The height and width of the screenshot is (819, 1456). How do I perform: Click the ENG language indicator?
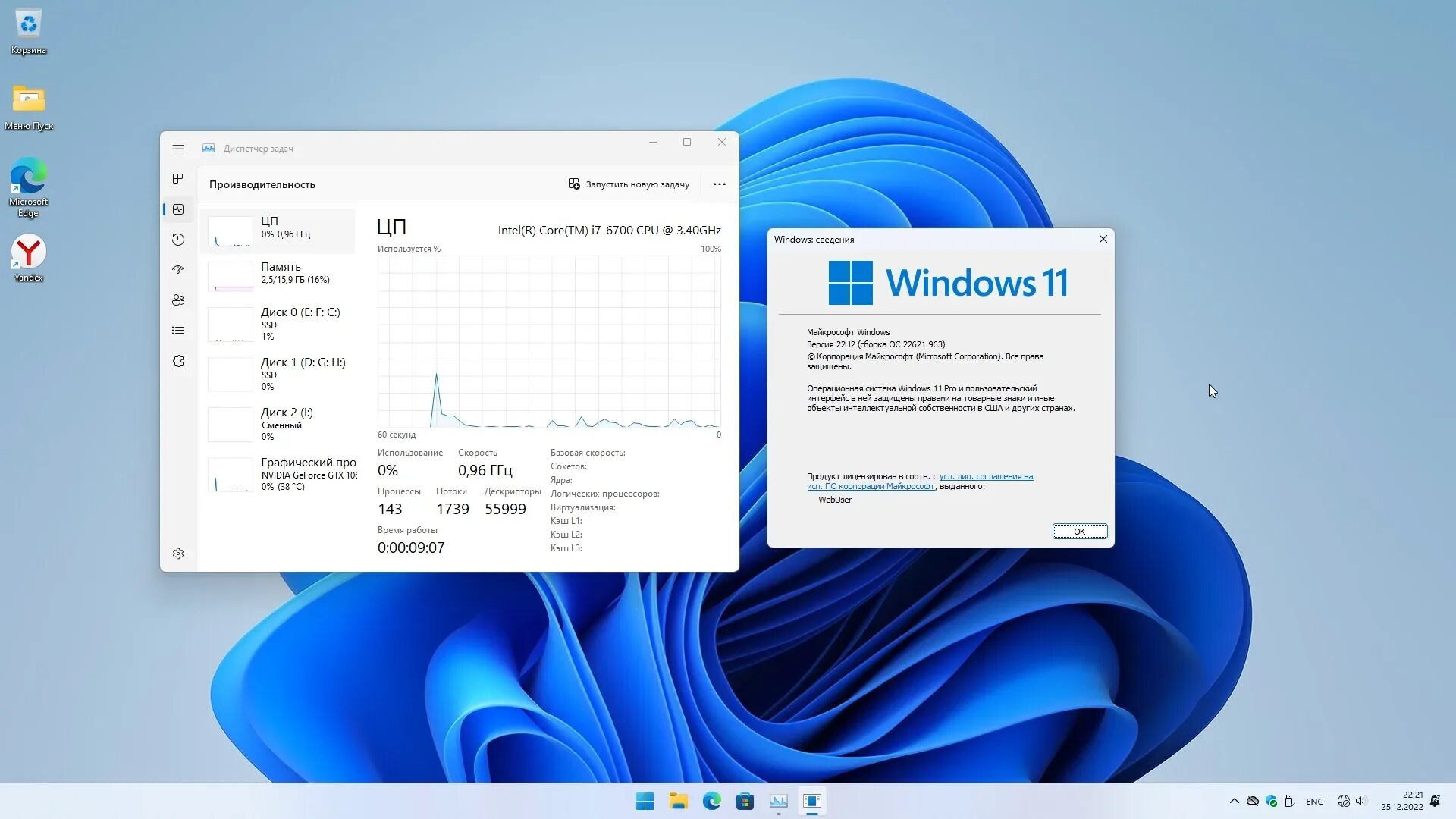1314,802
